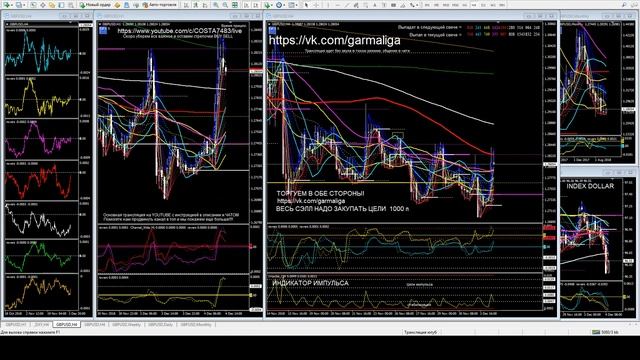Switch to M1 timeframe

pos(427,5)
